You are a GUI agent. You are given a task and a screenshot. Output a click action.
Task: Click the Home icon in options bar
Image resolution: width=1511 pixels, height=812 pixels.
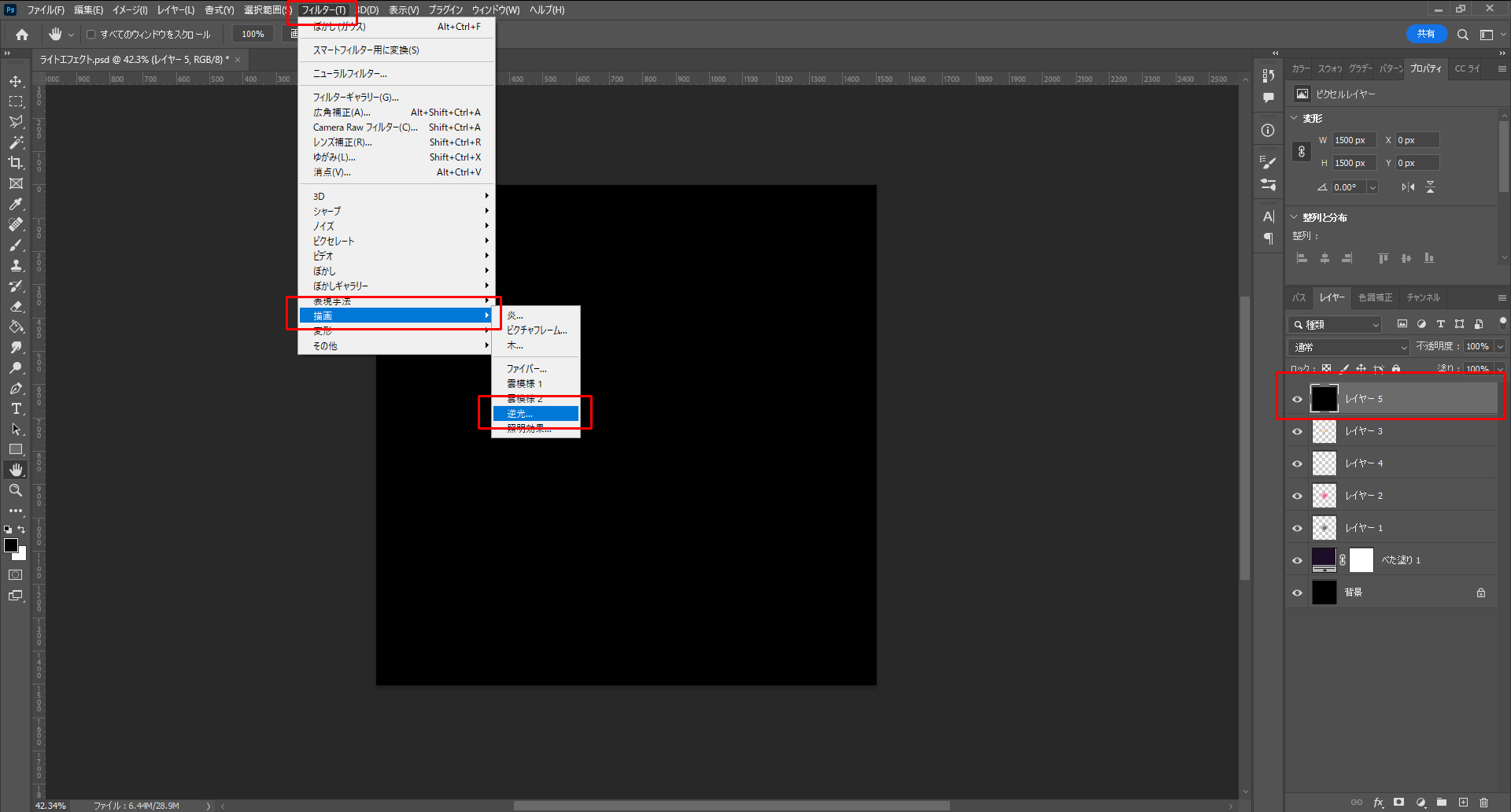(x=22, y=35)
